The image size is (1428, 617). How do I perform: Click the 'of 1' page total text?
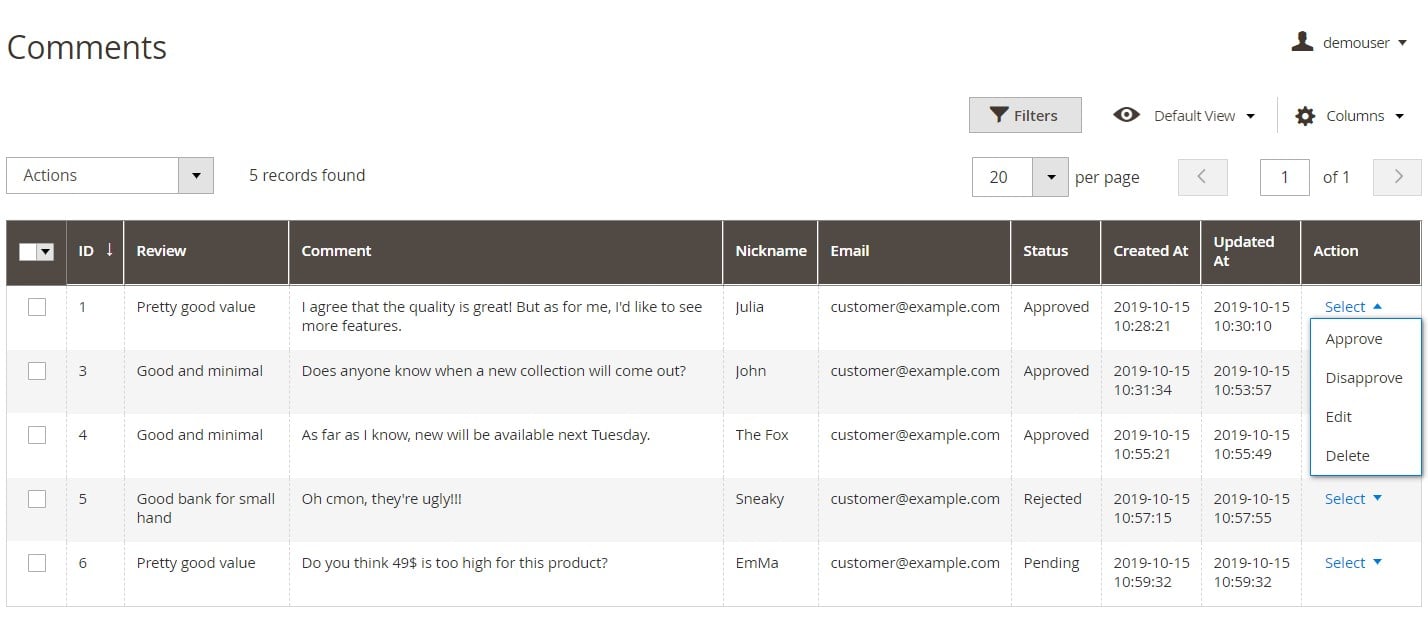(x=1336, y=177)
